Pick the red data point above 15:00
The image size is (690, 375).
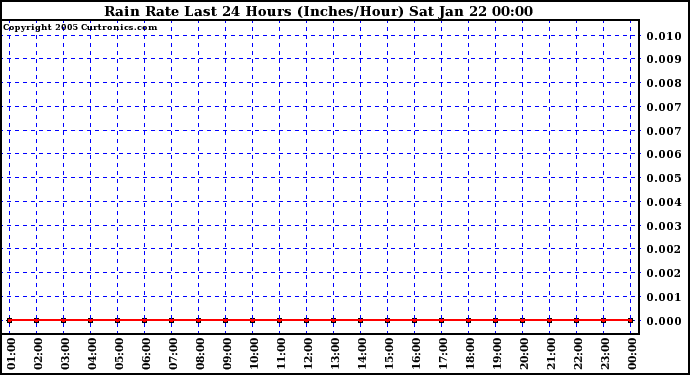tap(388, 320)
